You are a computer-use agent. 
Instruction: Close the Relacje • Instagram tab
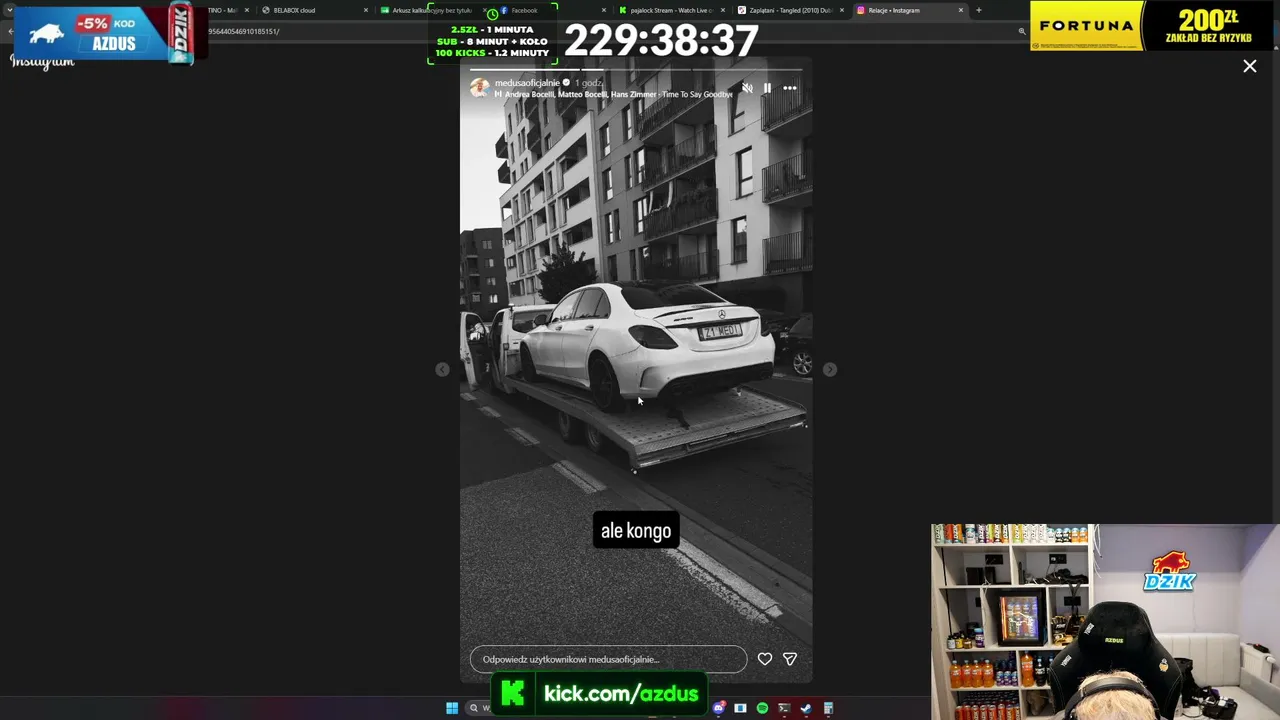tap(961, 10)
